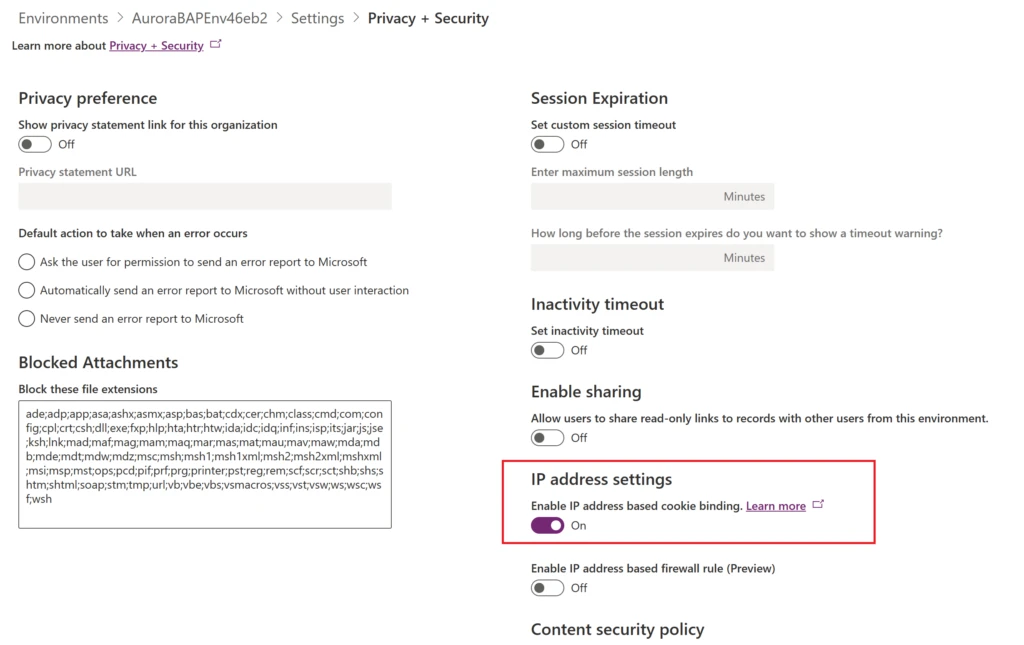The image size is (1024, 645).
Task: Open Privacy + Security learn more link
Action: tap(156, 46)
